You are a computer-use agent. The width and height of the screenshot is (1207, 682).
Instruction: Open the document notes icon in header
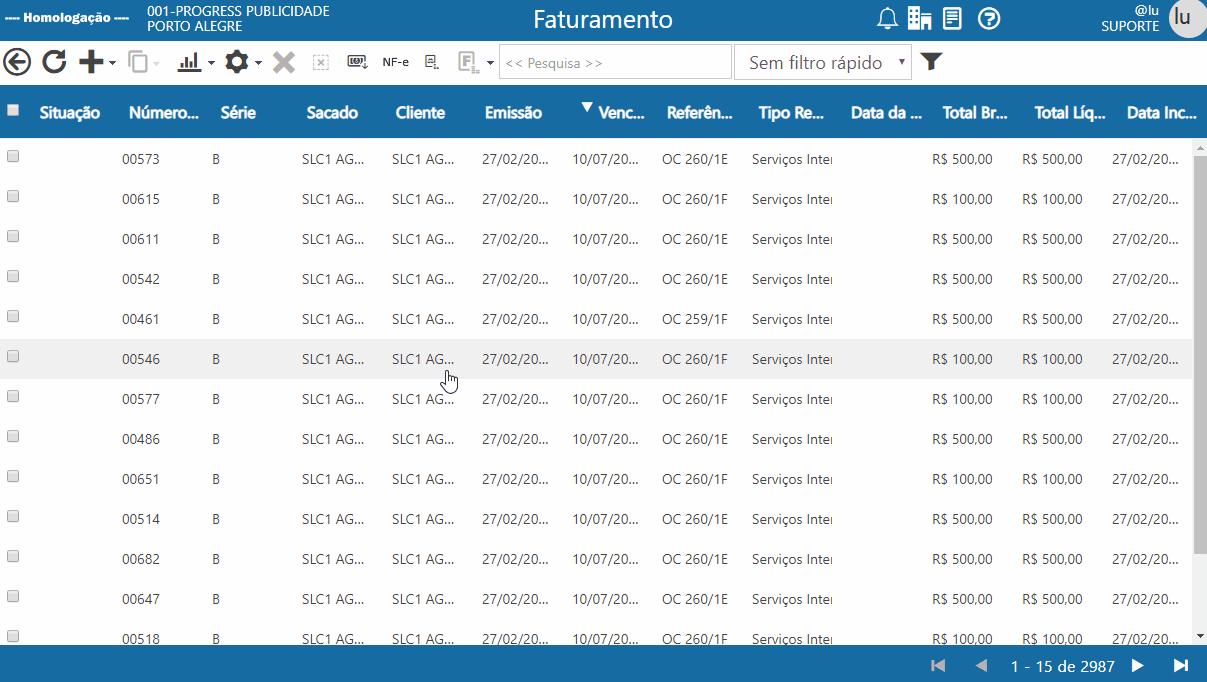[x=953, y=18]
